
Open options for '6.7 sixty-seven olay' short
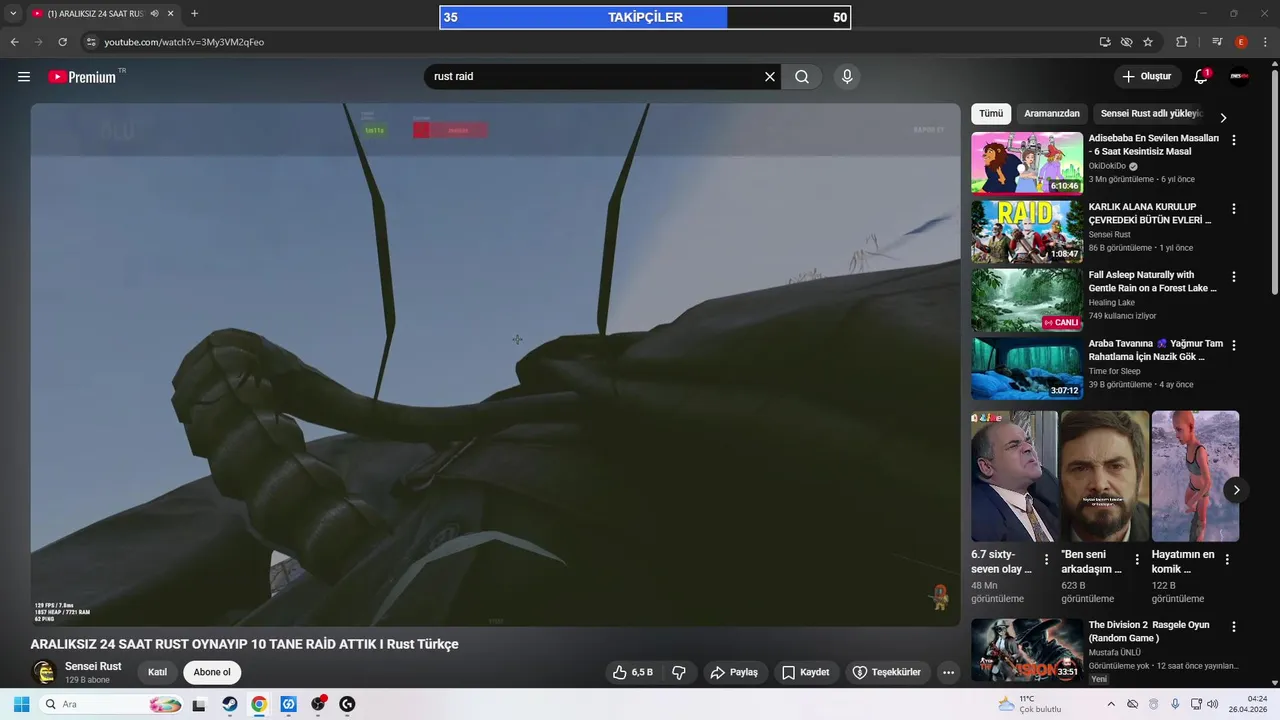click(1047, 560)
